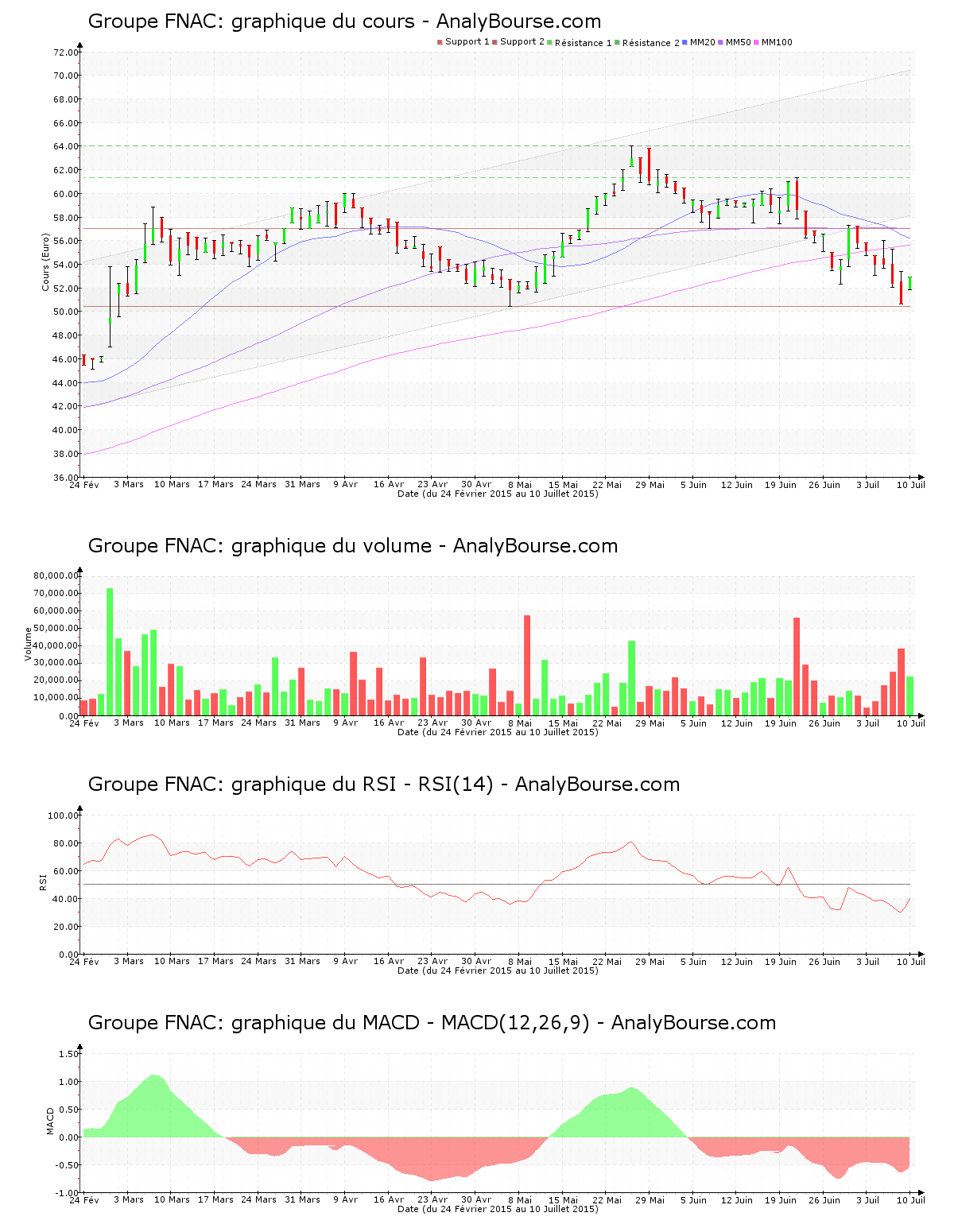Click the MM20 blue legend swatch

(685, 42)
